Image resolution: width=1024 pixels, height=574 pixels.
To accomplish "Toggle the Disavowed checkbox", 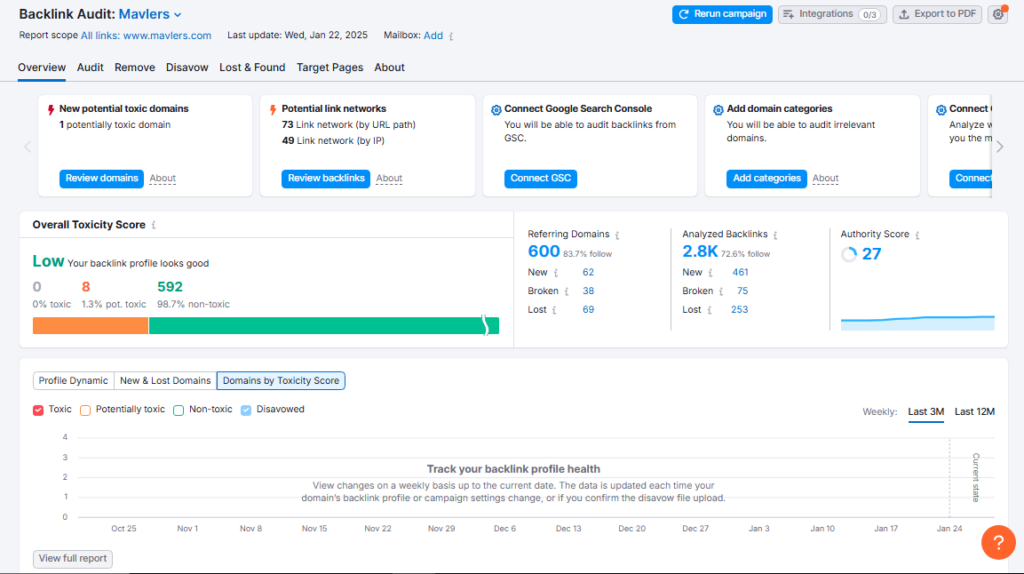I will 246,410.
